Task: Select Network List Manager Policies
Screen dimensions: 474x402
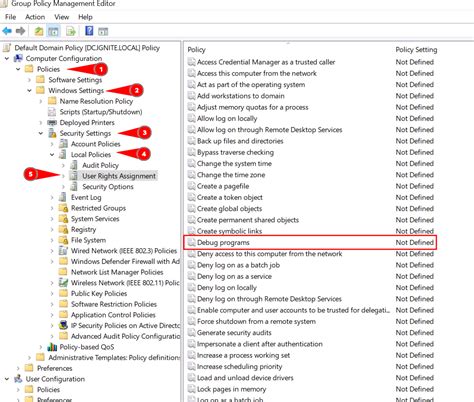Action: click(117, 272)
